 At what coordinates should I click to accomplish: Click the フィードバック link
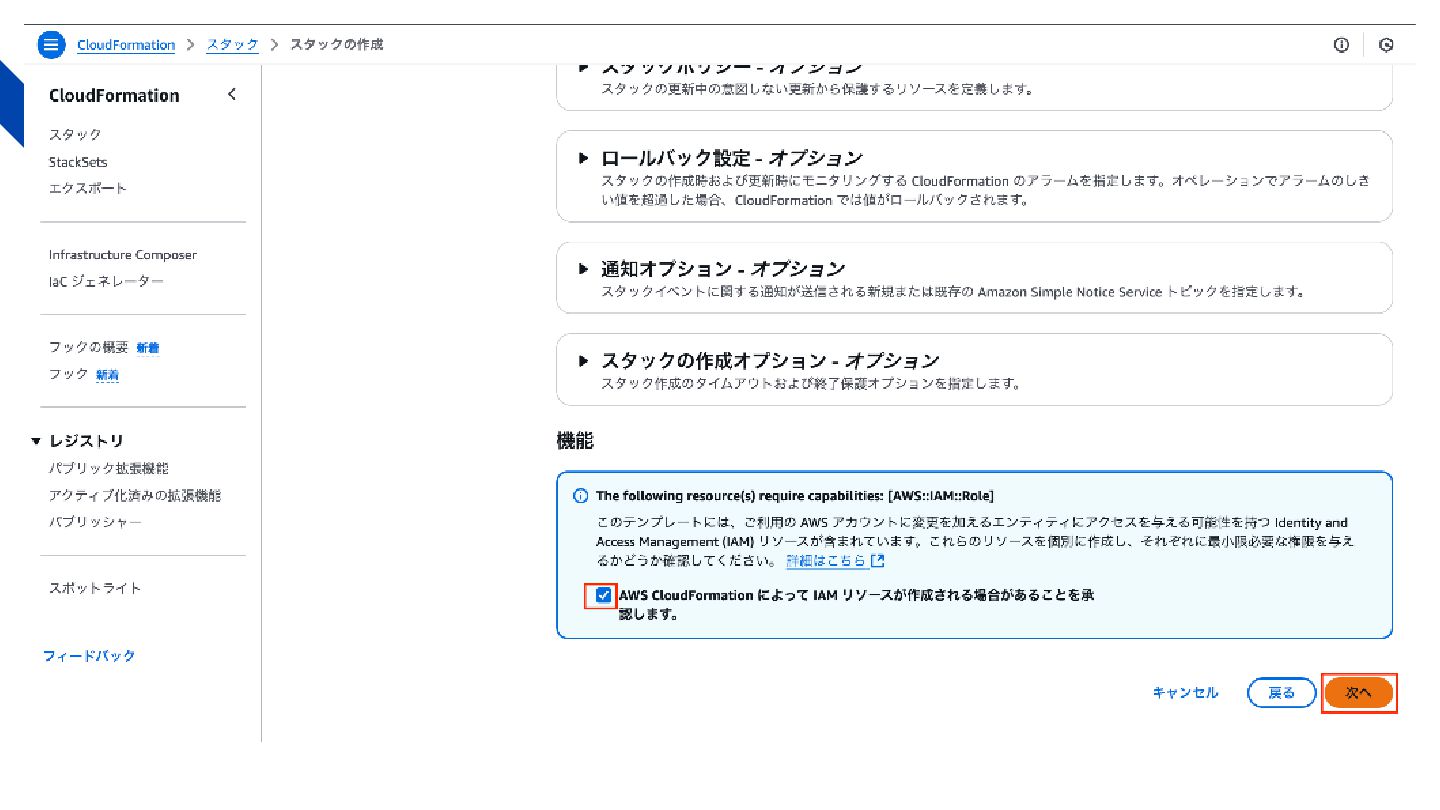coord(89,656)
